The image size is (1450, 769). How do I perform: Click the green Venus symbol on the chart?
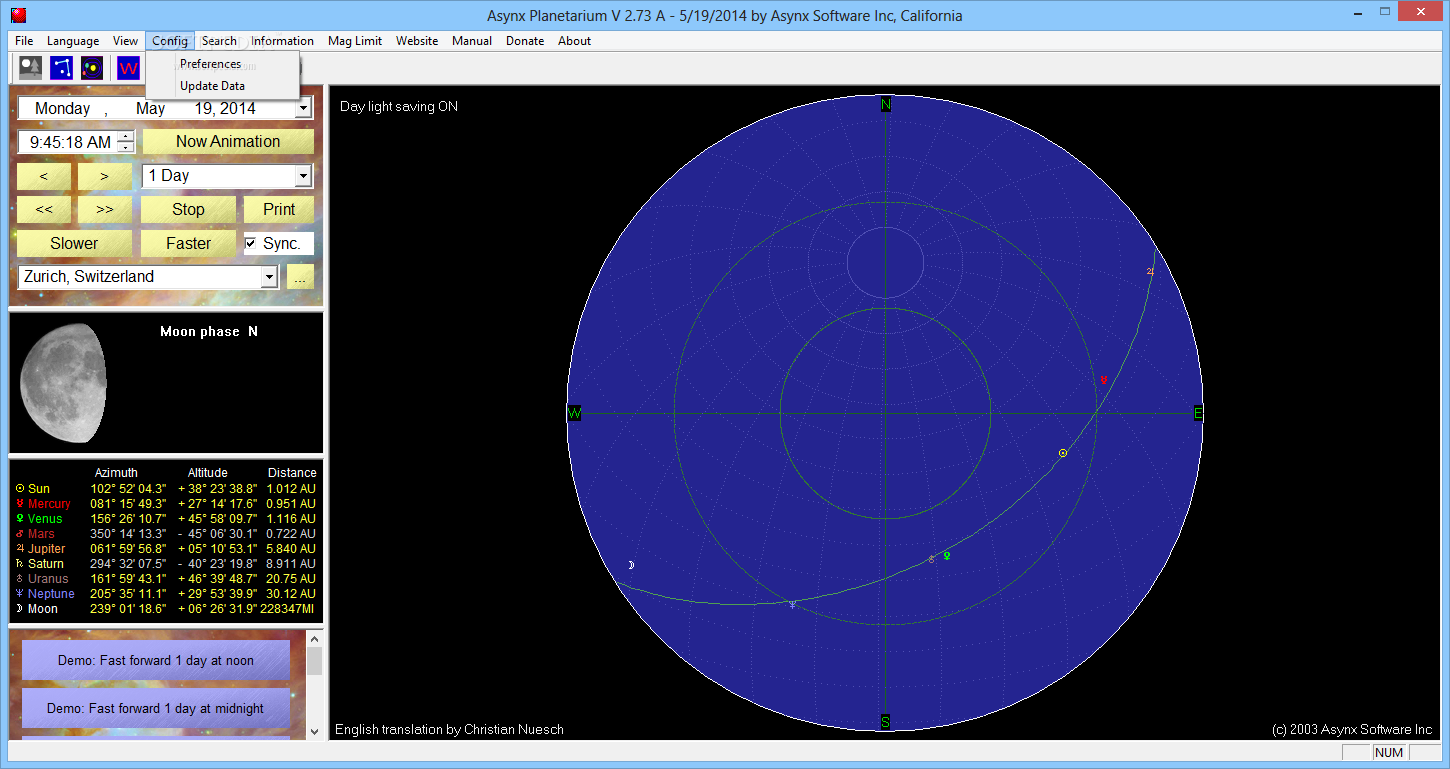click(946, 556)
